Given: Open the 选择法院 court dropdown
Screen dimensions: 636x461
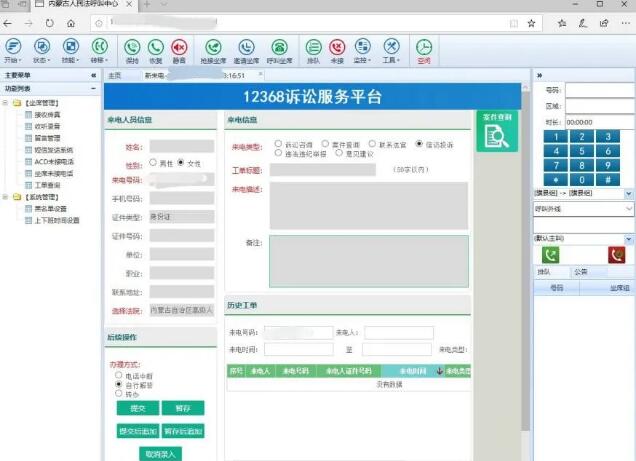Looking at the screenshot, I should [x=182, y=310].
